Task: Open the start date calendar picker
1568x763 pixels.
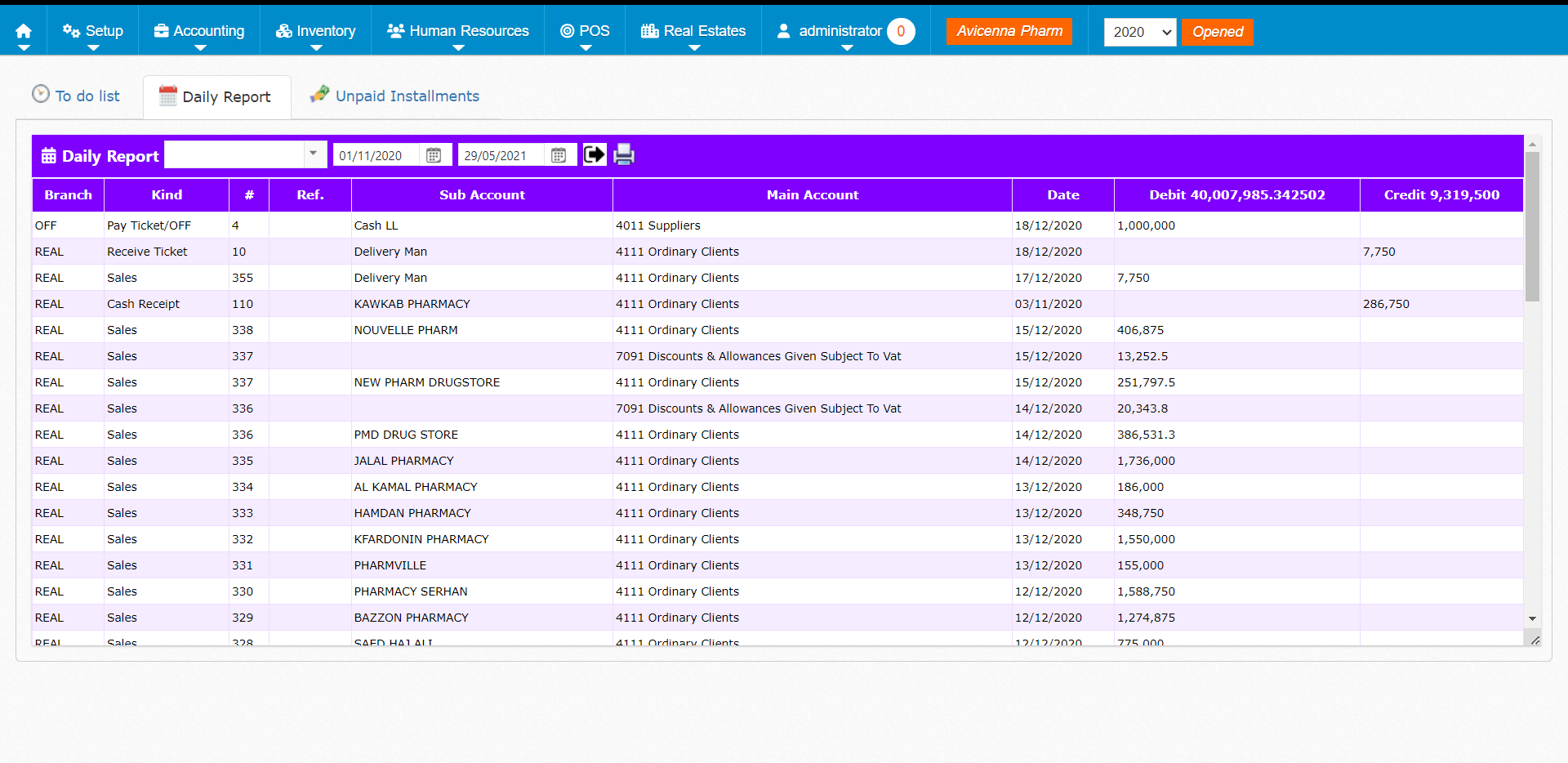Action: tap(434, 155)
